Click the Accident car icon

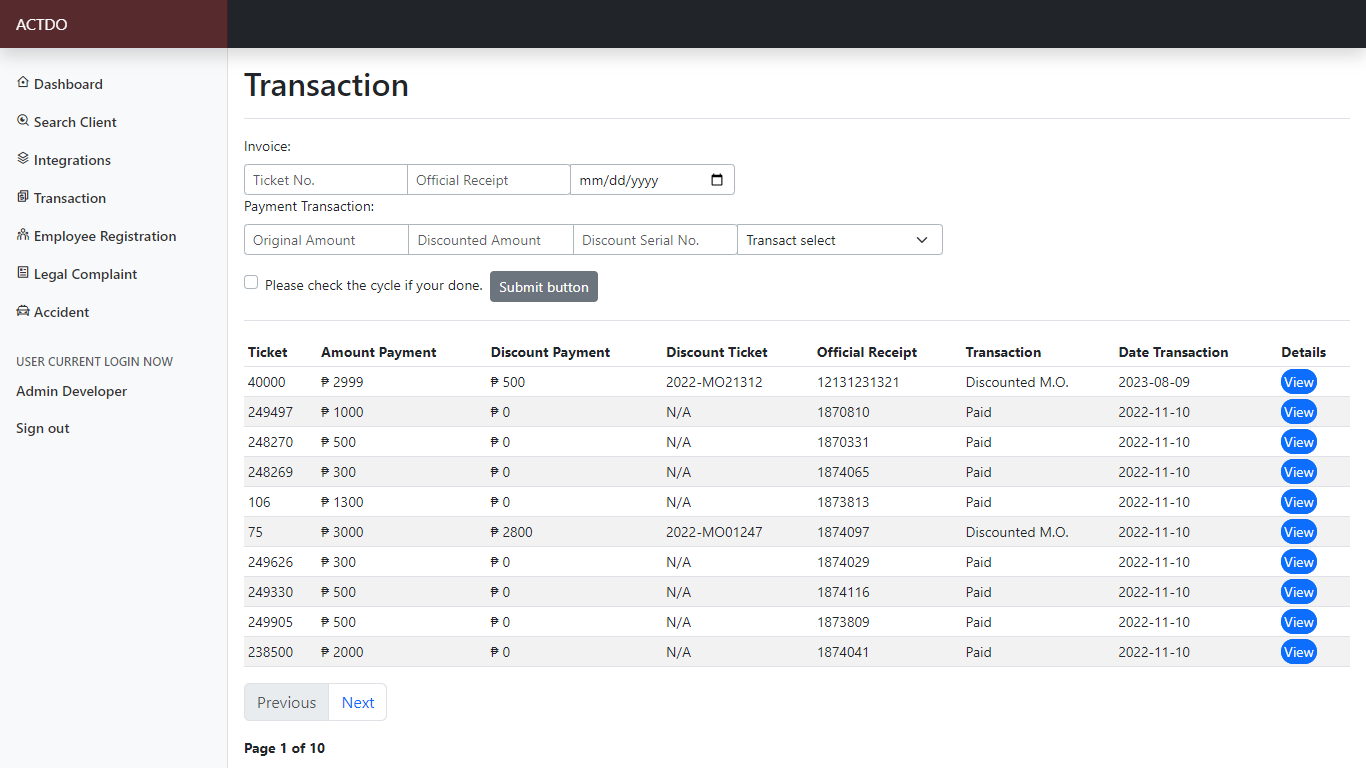[23, 311]
